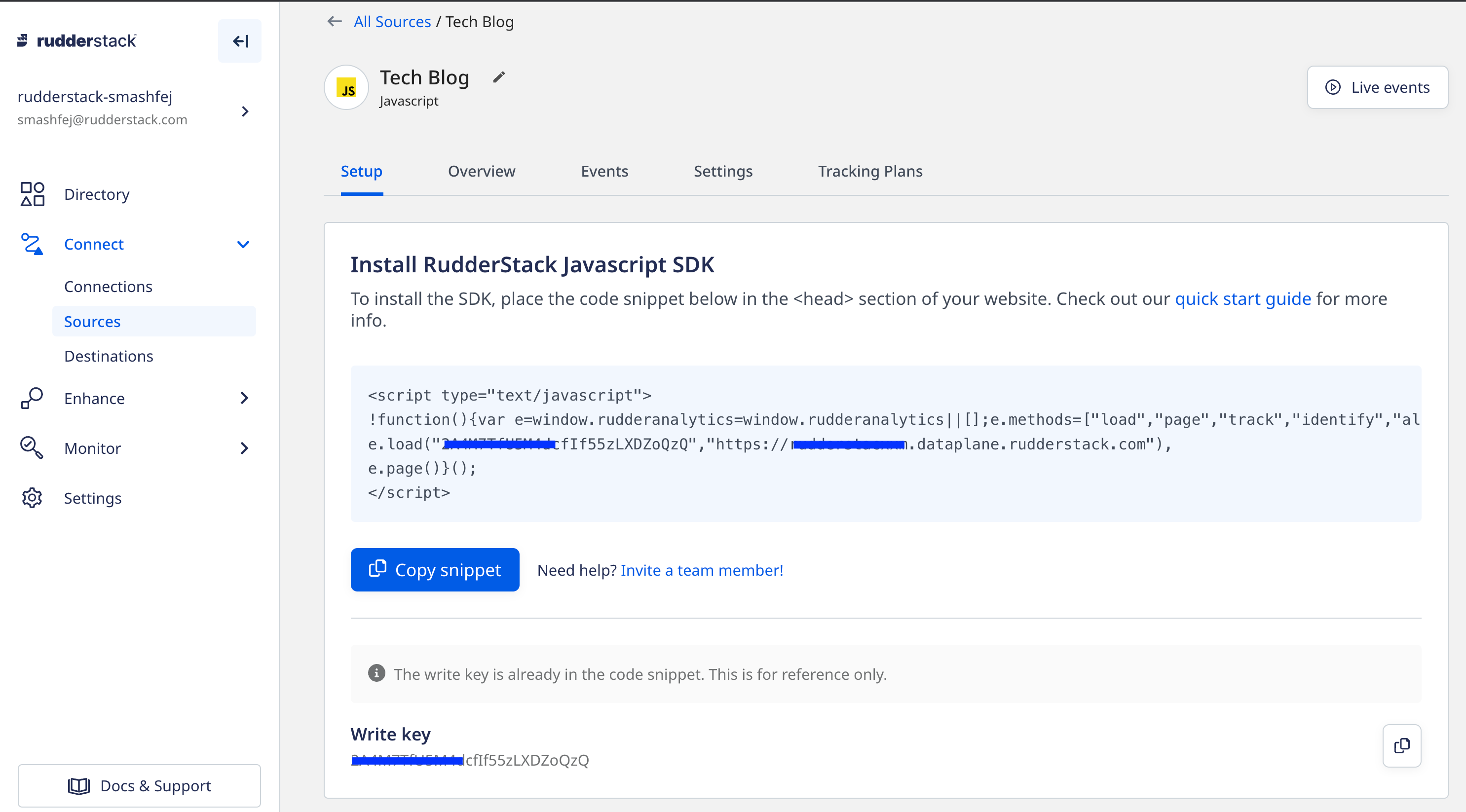The image size is (1466, 812).
Task: Switch to the Overview tab
Action: (482, 171)
